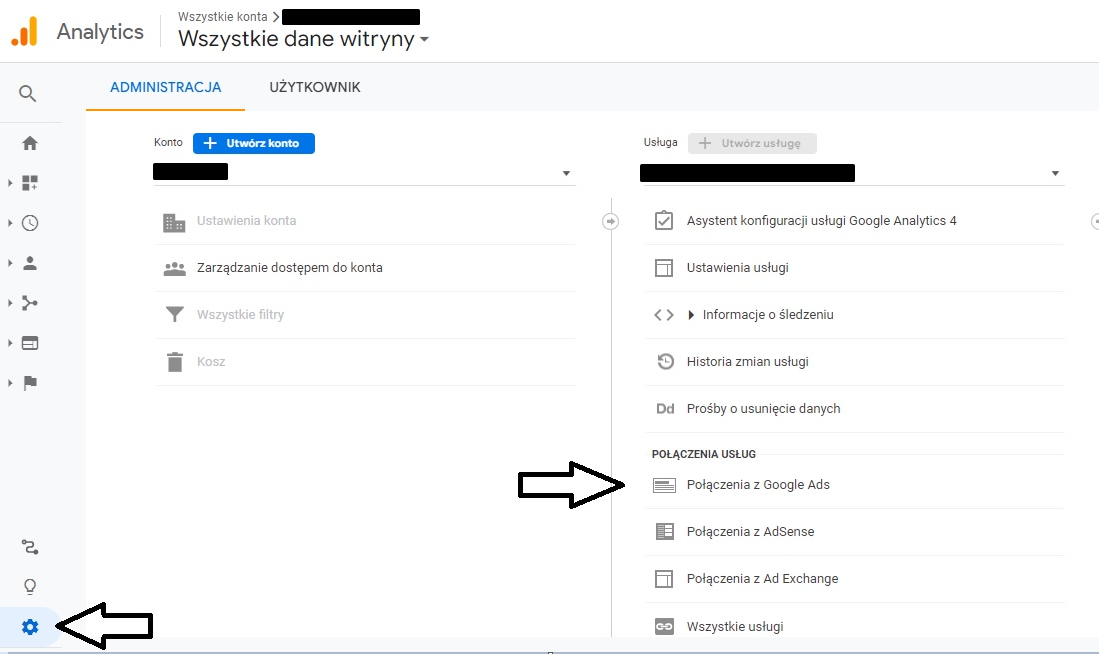This screenshot has height=654, width=1099.
Task: Open the Conversions flag icon in sidebar
Action: coord(30,383)
